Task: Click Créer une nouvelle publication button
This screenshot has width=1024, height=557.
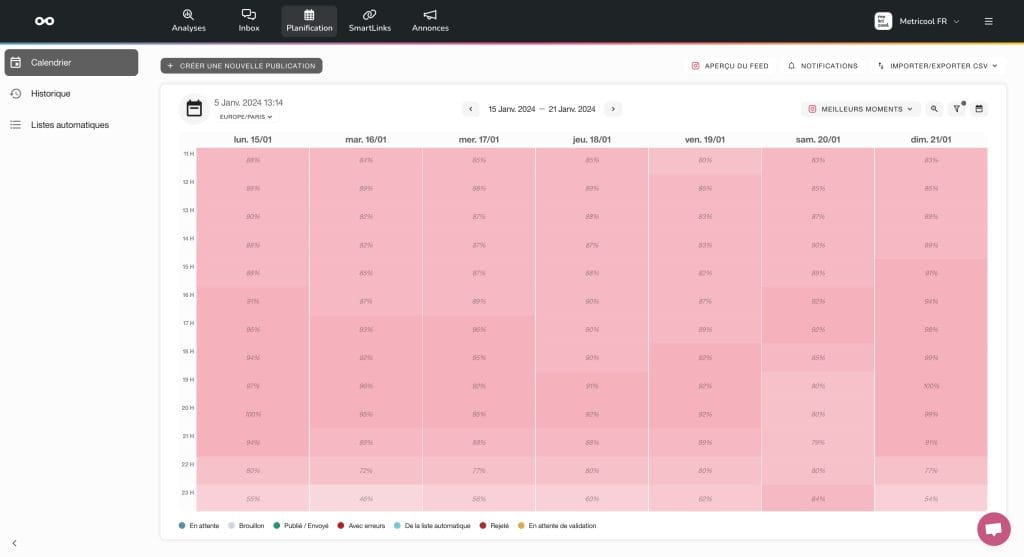Action: 241,66
